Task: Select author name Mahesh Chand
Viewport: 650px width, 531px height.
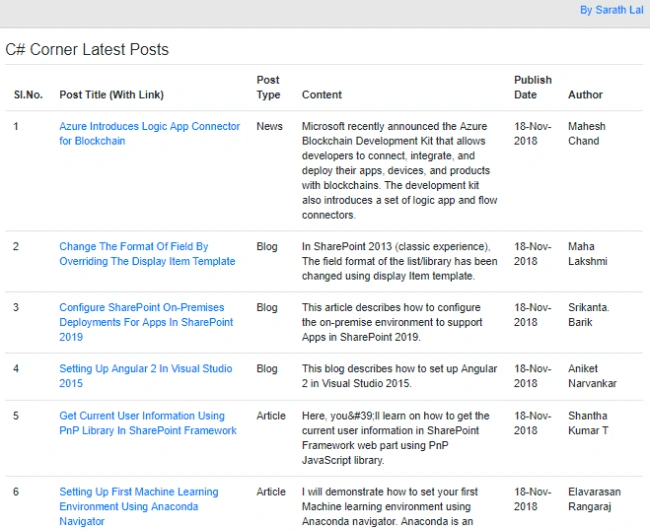Action: click(587, 133)
